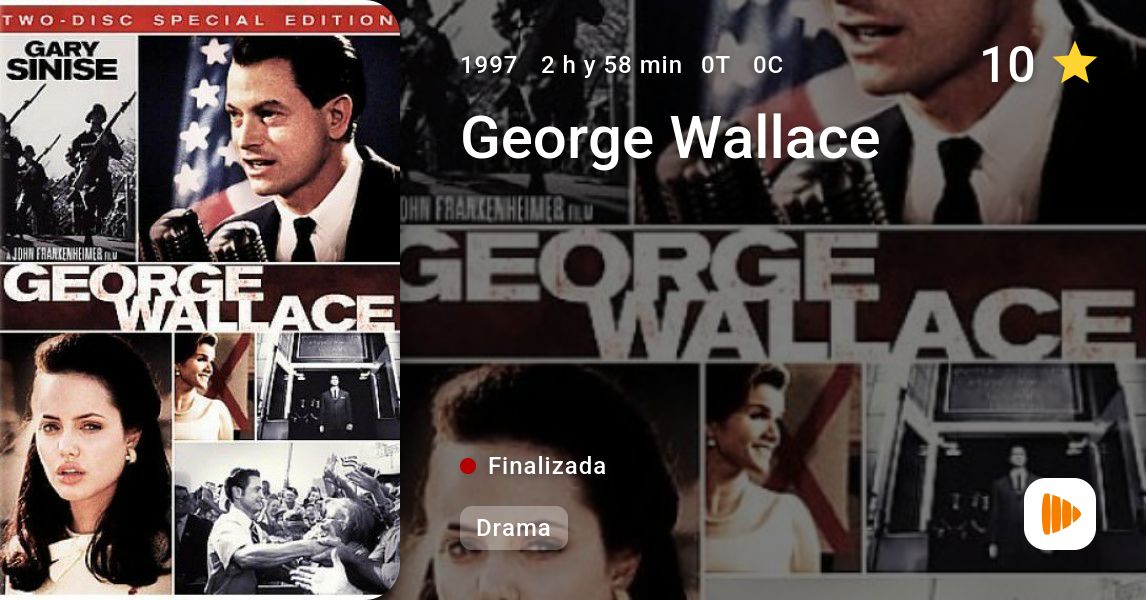Click the Finalizada status label
Image resolution: width=1146 pixels, height=600 pixels.
[547, 466]
